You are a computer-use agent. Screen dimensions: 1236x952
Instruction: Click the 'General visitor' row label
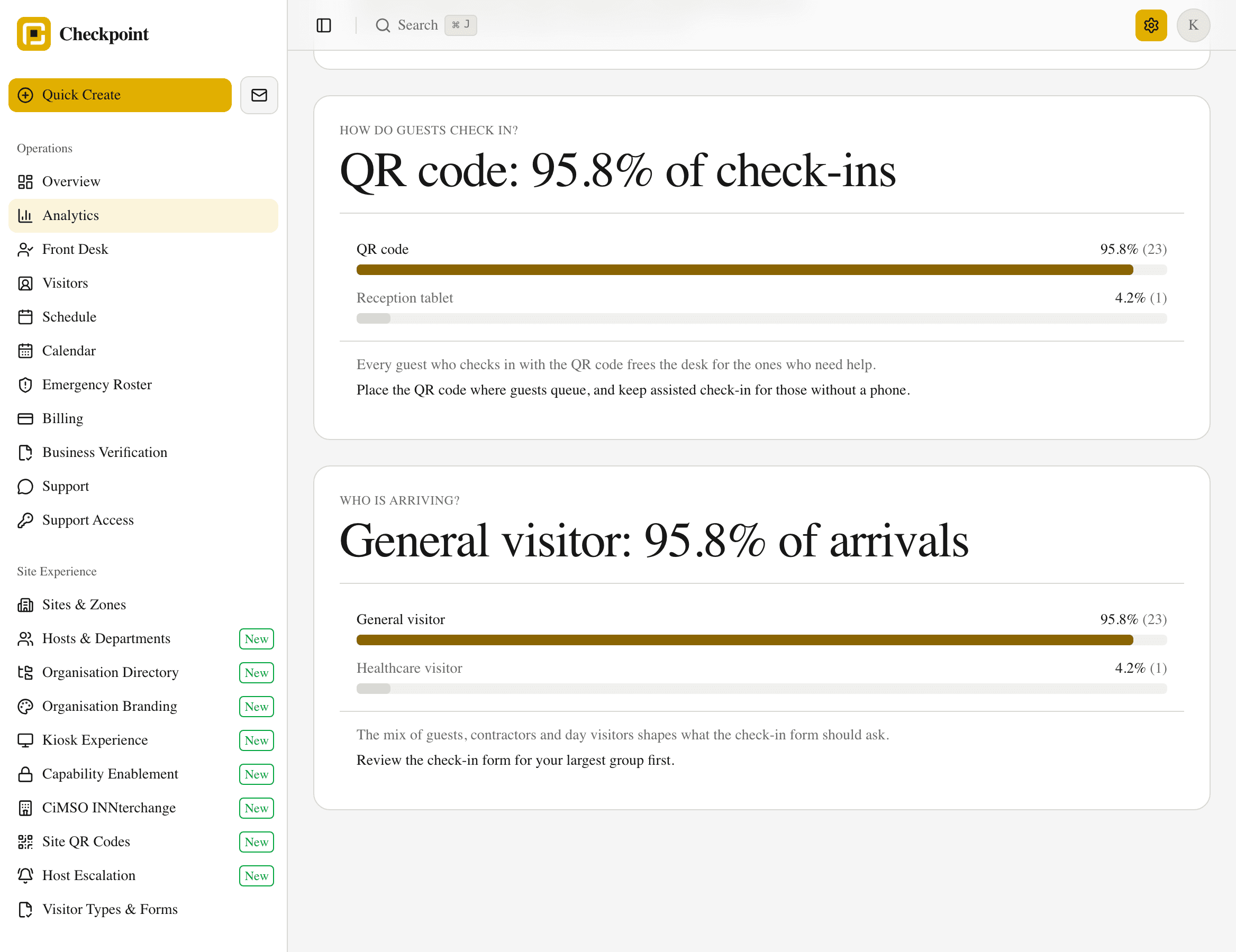(x=401, y=619)
